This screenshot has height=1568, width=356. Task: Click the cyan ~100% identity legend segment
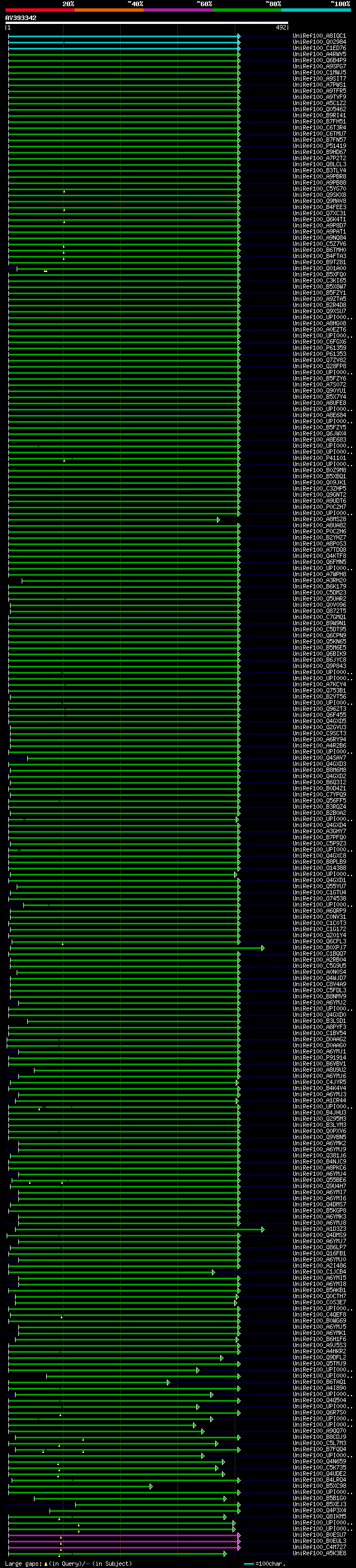pos(317,10)
